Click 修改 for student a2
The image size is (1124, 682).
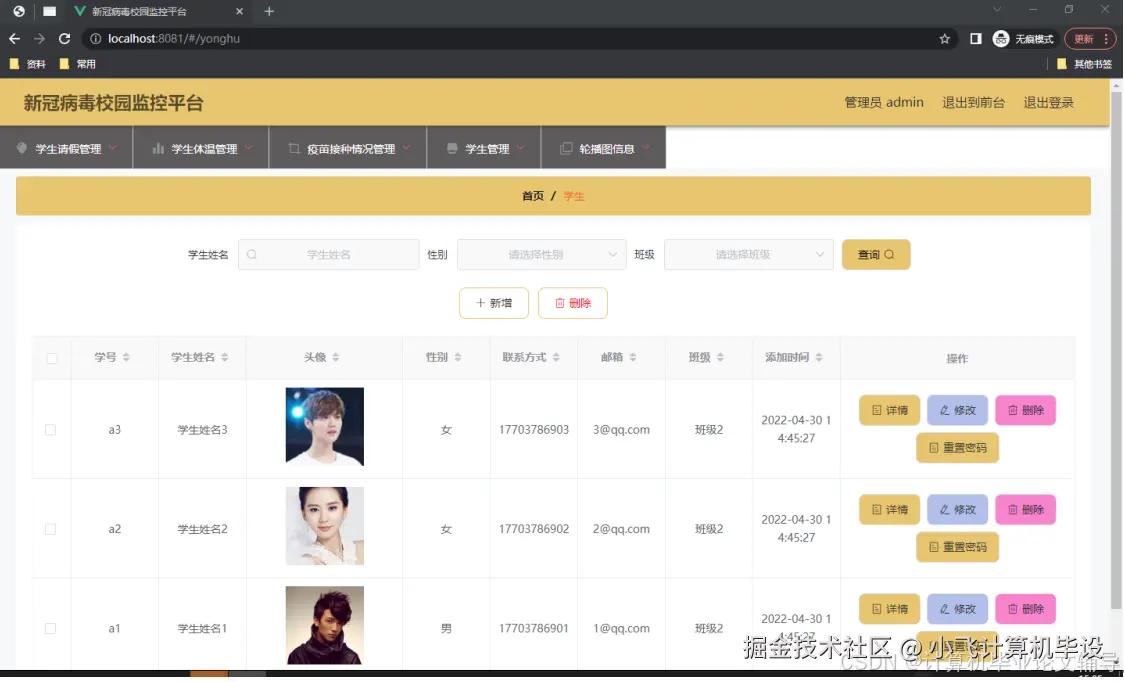[x=958, y=510]
